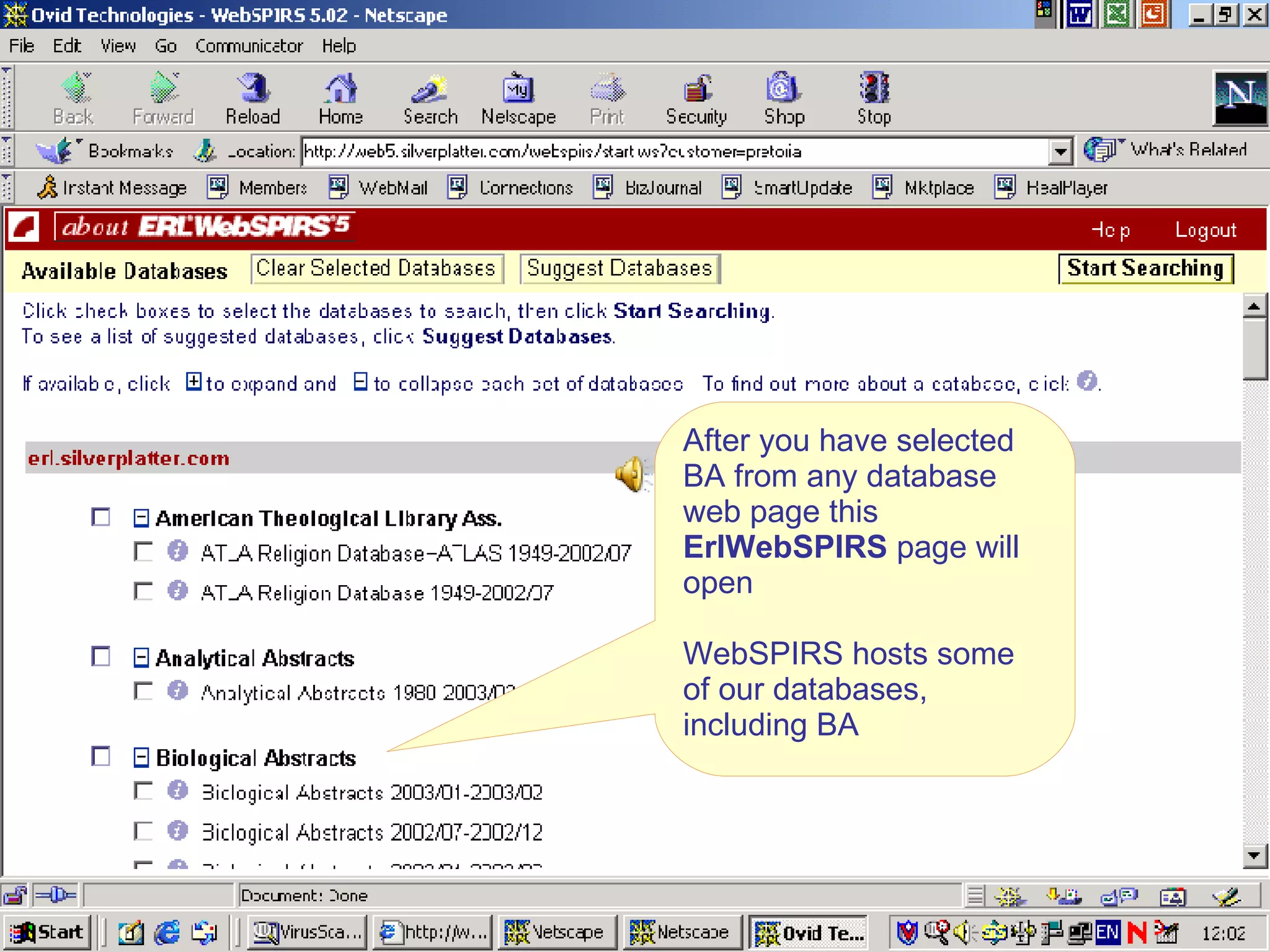This screenshot has width=1270, height=952.
Task: Open WebMail personal toolbar shortcut
Action: pyautogui.click(x=378, y=187)
